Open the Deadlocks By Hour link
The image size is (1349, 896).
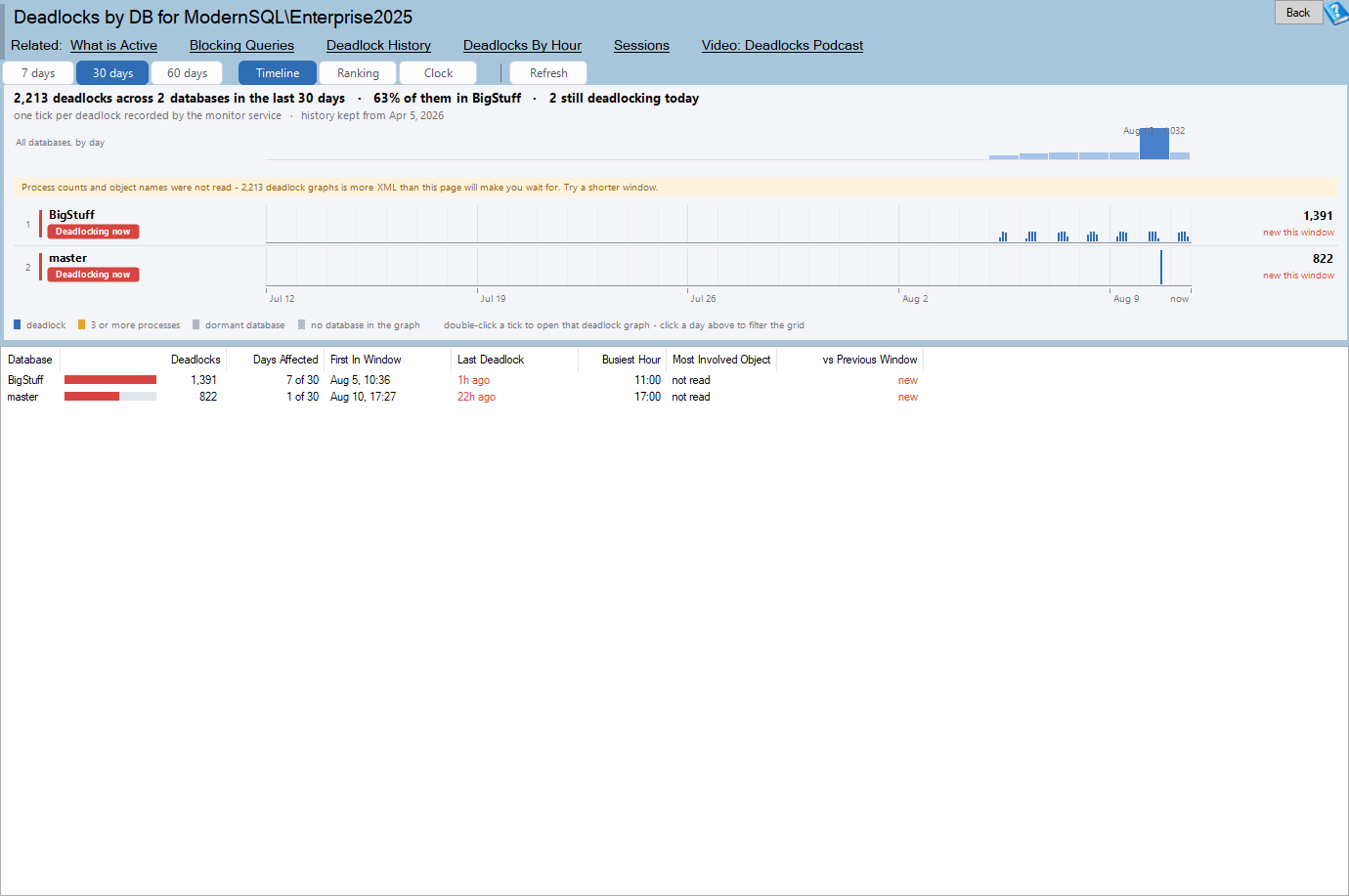522,45
